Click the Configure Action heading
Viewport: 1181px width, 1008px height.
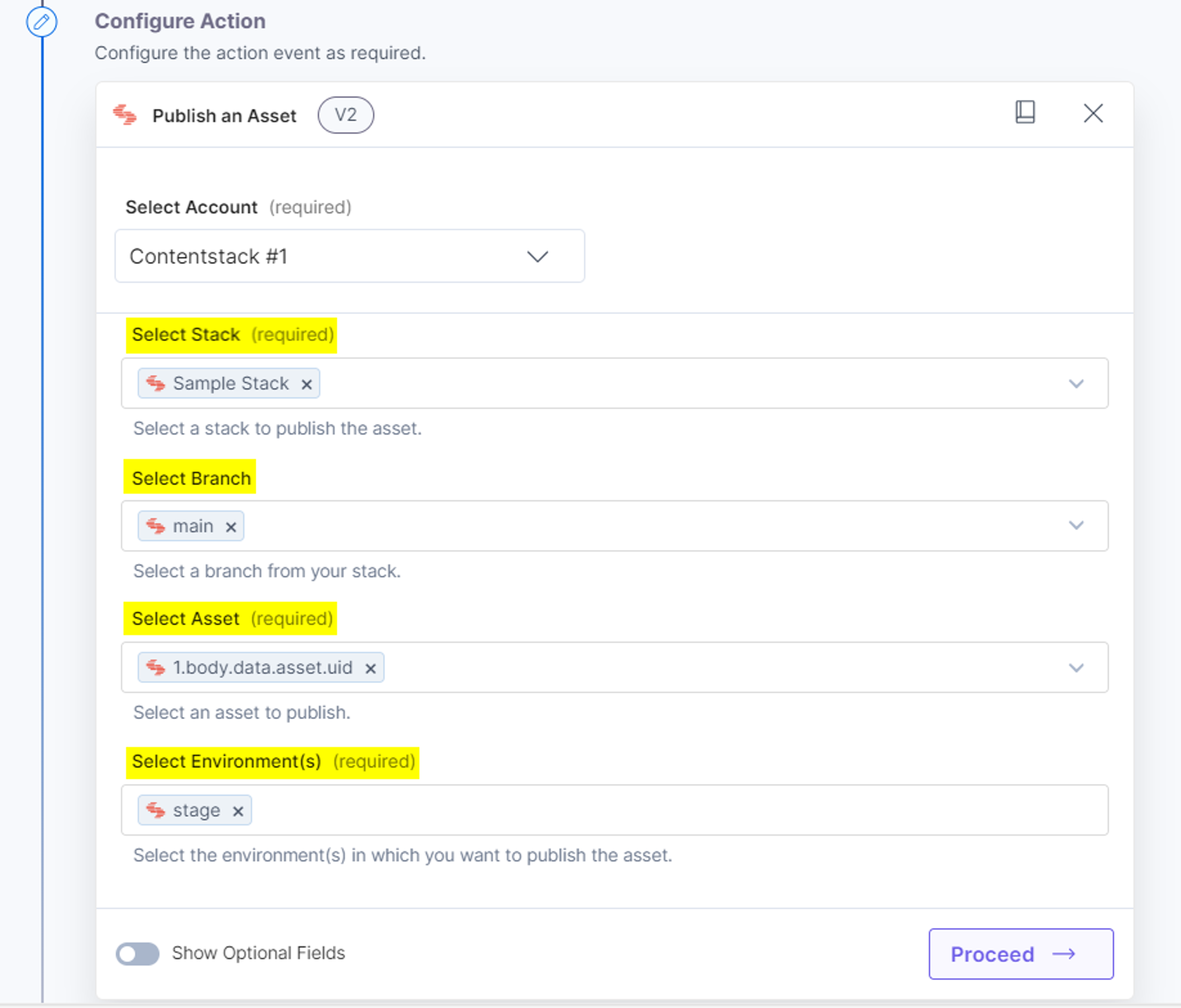click(x=180, y=21)
